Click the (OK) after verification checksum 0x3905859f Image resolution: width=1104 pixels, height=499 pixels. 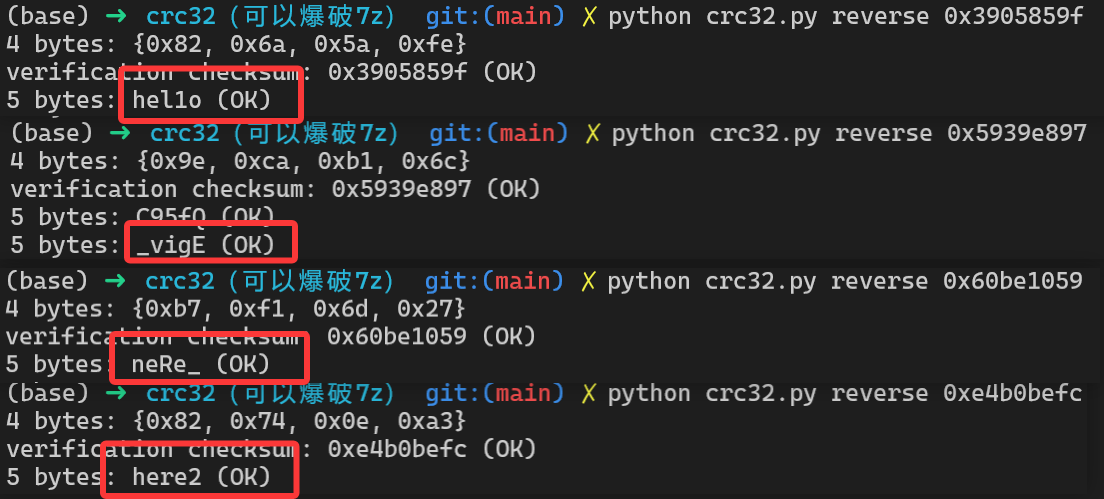509,72
